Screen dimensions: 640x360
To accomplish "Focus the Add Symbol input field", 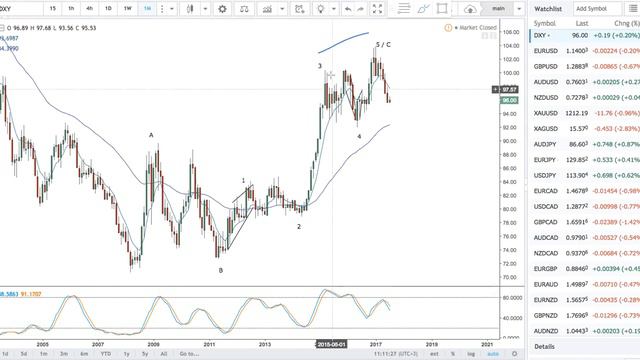I will [x=597, y=9].
